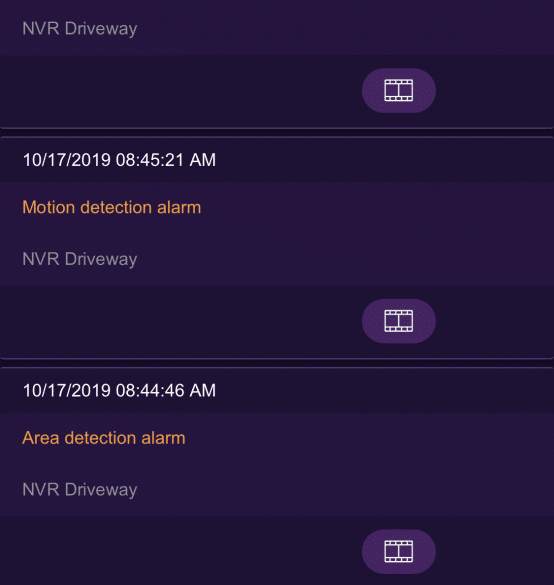Select NVR Driveway under Area detection alarm
The width and height of the screenshot is (554, 585).
pos(80,490)
